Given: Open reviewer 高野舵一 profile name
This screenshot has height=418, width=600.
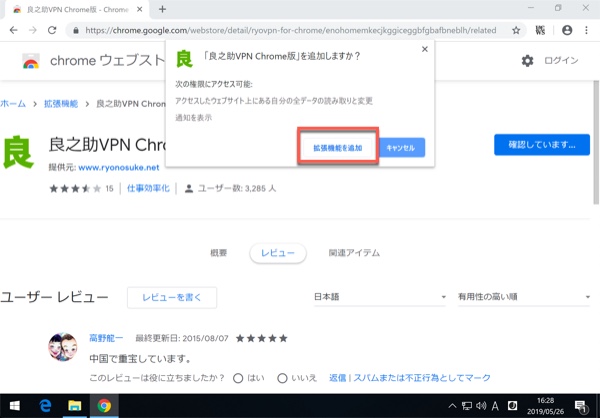Looking at the screenshot, I should [106, 338].
